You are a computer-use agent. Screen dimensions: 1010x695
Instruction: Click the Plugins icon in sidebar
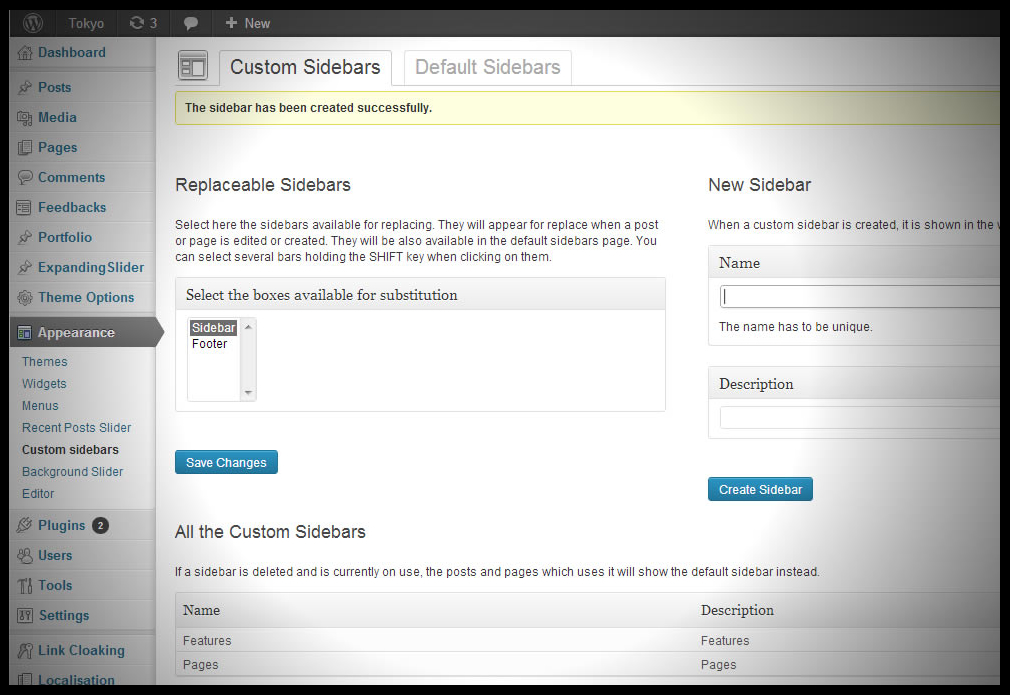pyautogui.click(x=25, y=526)
